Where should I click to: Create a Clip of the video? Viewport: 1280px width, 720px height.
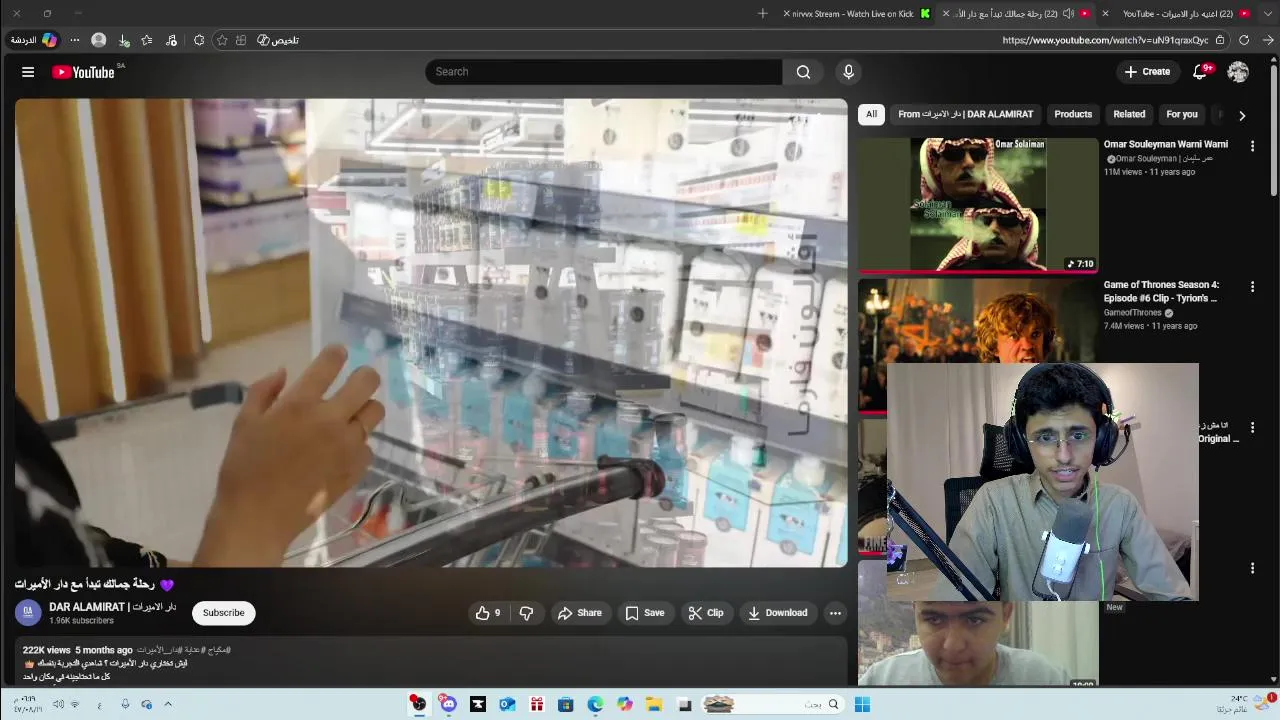pos(705,613)
